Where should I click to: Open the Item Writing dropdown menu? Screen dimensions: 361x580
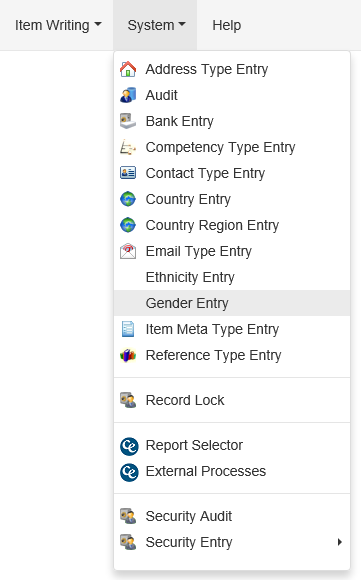[x=58, y=25]
